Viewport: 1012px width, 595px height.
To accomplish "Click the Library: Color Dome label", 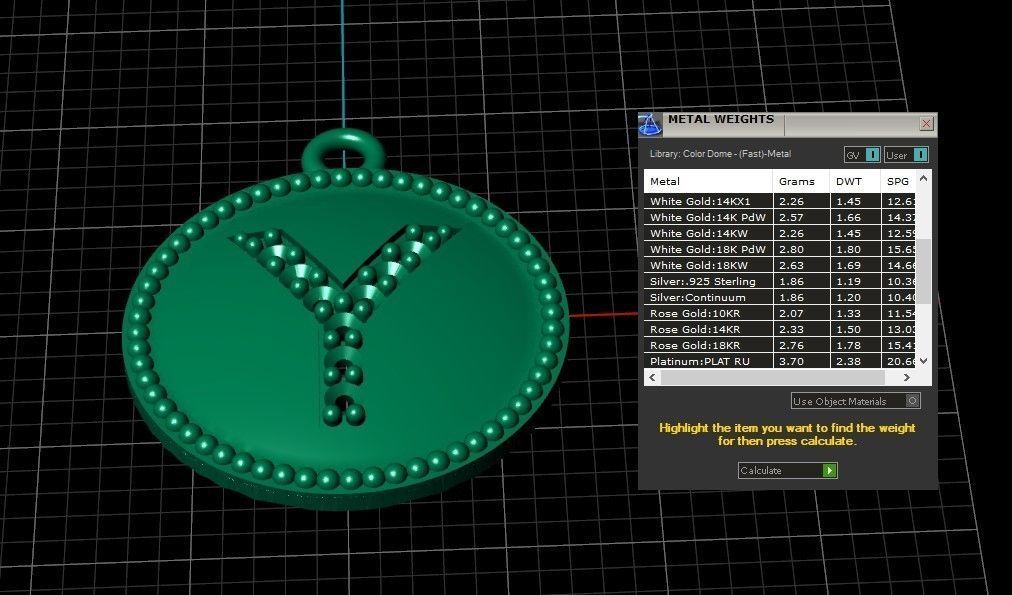I will pyautogui.click(x=720, y=154).
